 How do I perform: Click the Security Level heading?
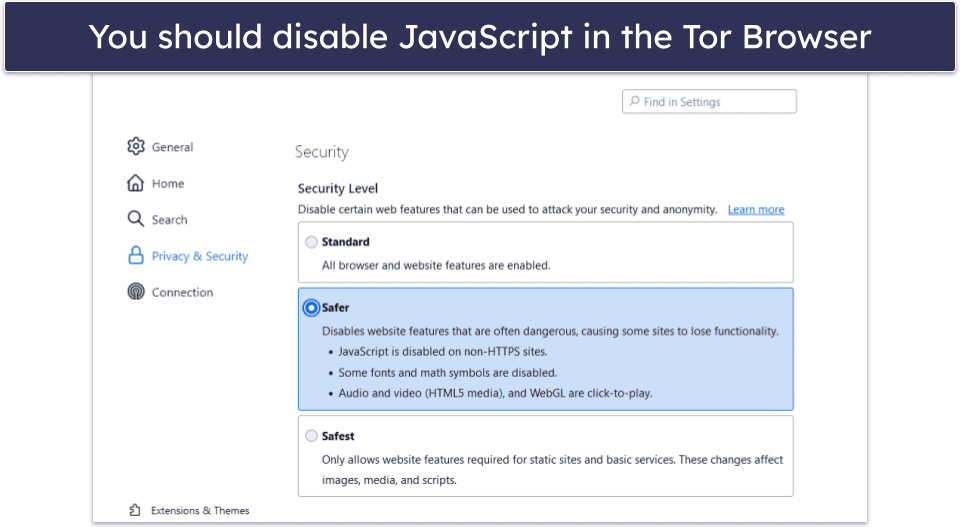[x=338, y=189]
